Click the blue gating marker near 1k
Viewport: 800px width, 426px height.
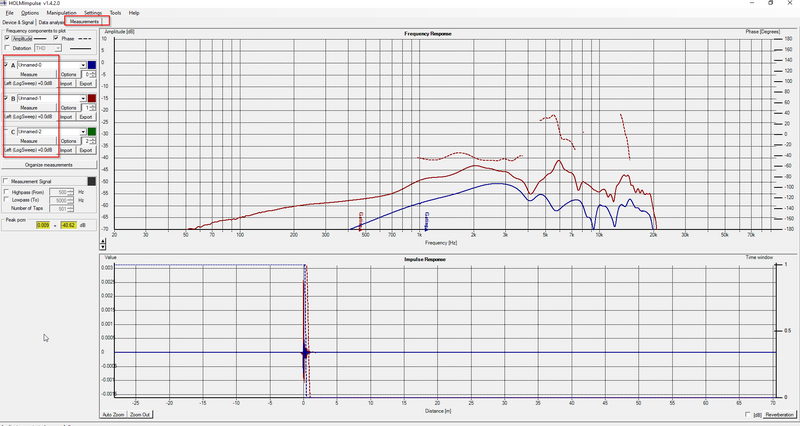(x=426, y=221)
